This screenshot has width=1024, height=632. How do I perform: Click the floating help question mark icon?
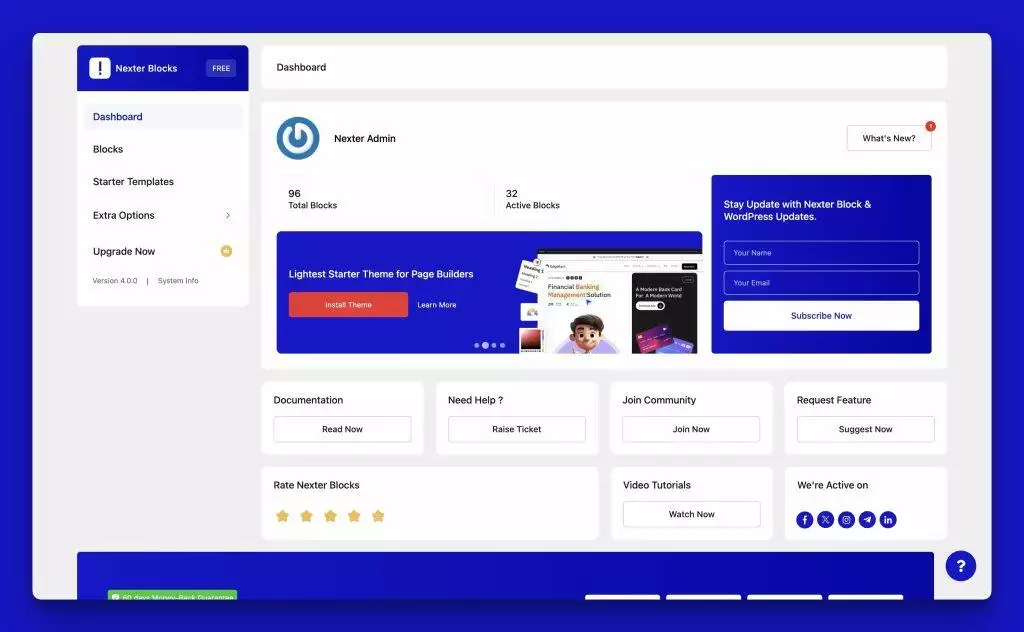(961, 566)
